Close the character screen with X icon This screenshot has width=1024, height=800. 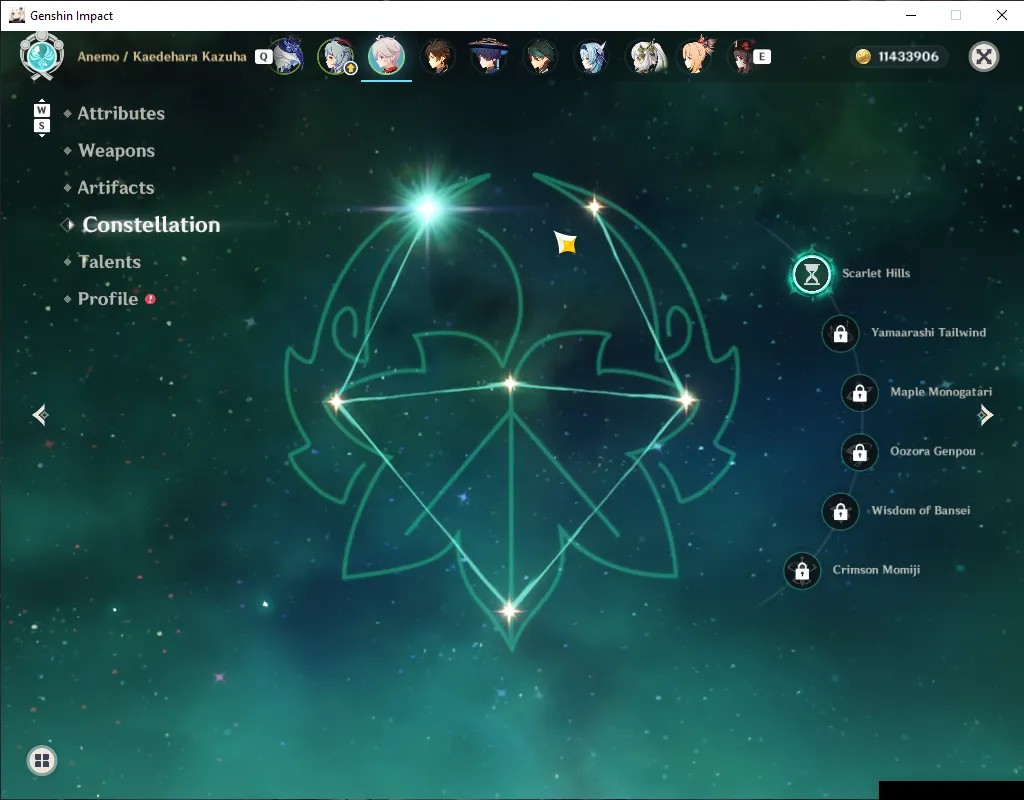[x=984, y=57]
